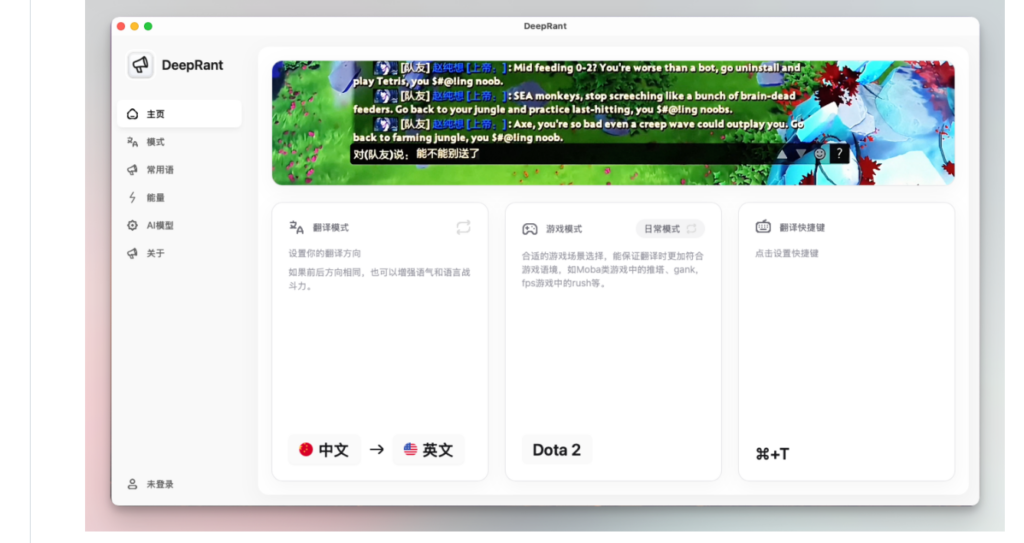Click the DeepRant megaphone logo icon
Screen dimensions: 1024x543
click(x=140, y=65)
